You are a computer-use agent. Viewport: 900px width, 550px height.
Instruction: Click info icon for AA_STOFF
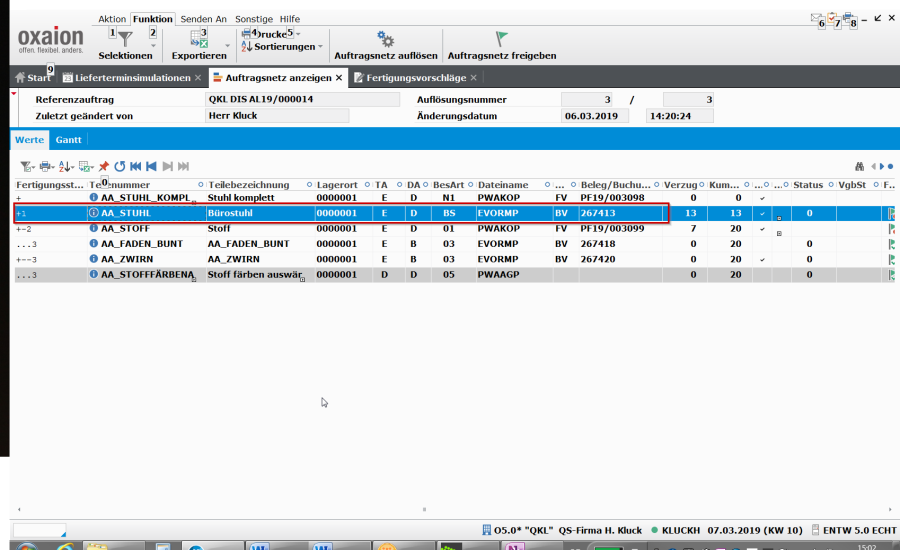pos(94,228)
